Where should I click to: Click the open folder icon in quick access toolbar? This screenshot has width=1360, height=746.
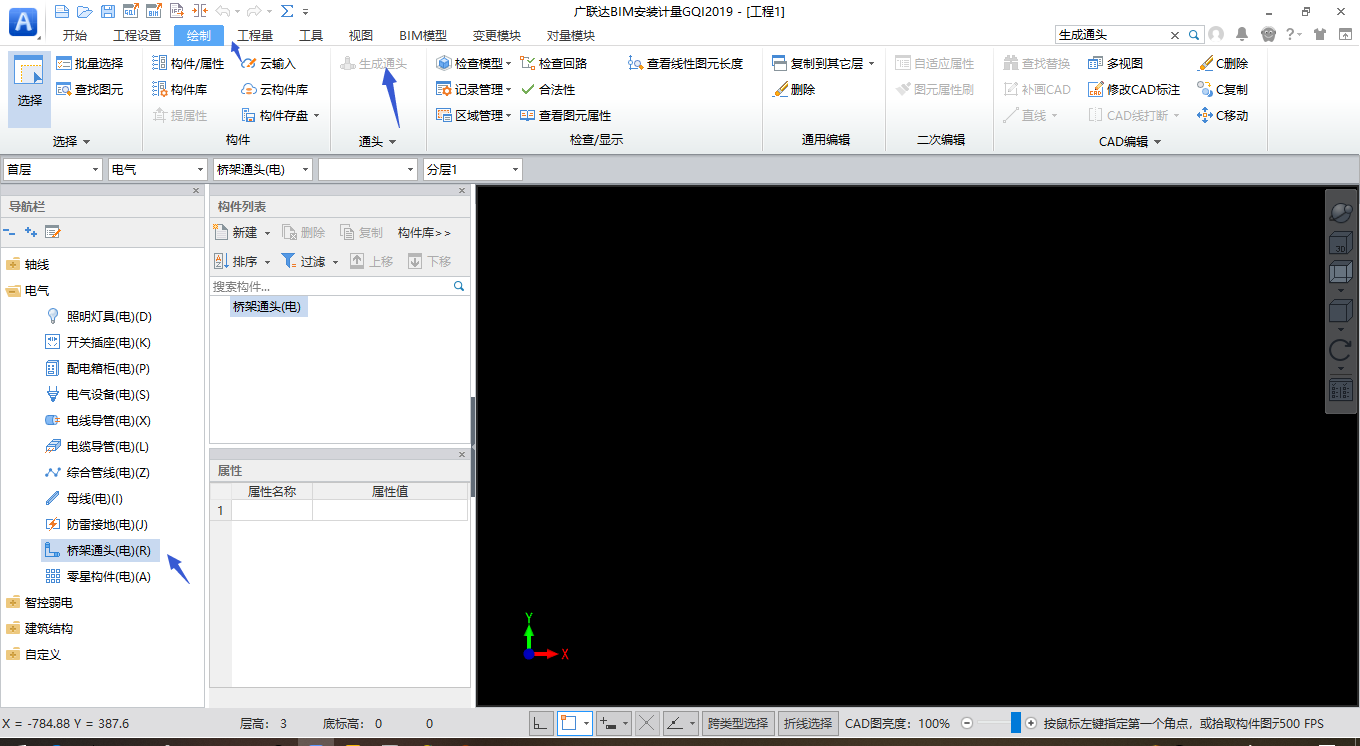point(84,11)
